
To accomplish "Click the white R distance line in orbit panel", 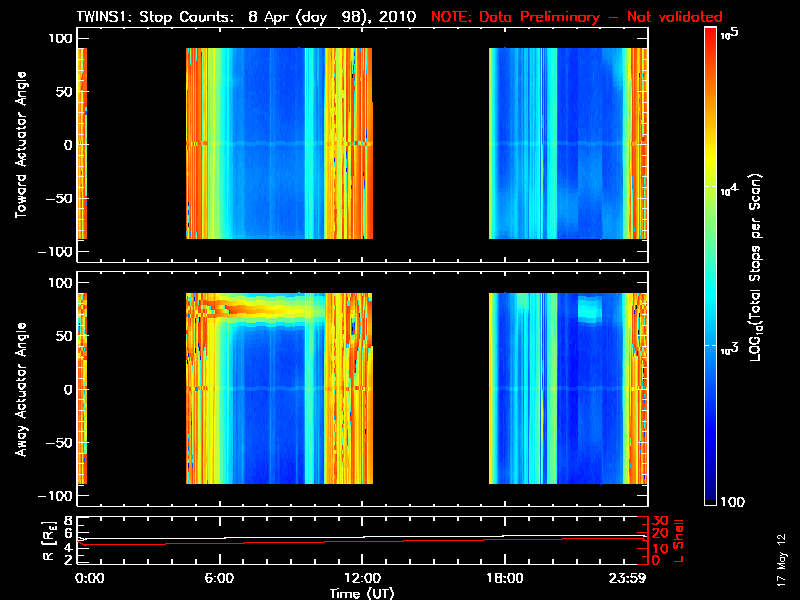I will coord(362,537).
